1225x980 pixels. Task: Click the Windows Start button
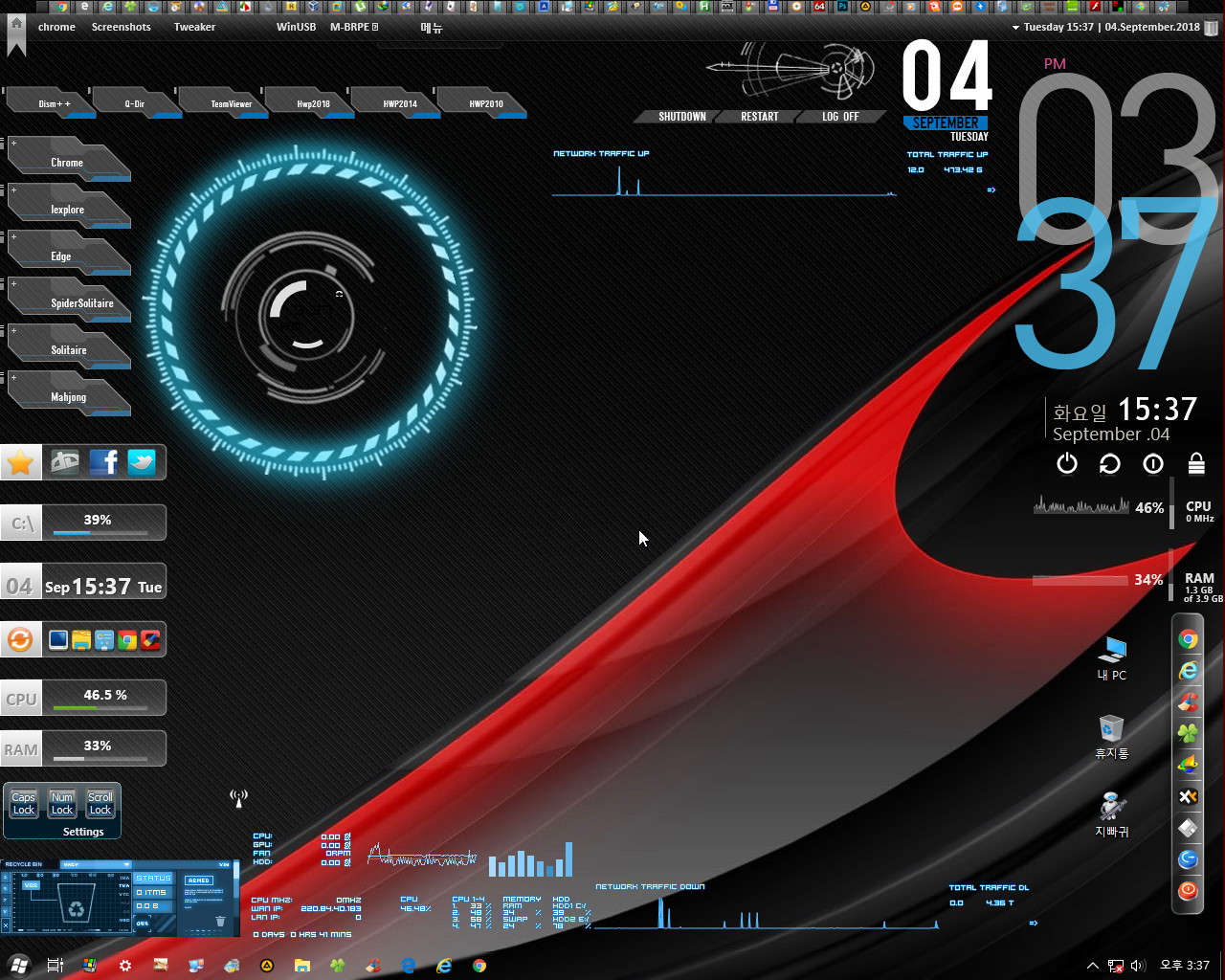coord(18,966)
